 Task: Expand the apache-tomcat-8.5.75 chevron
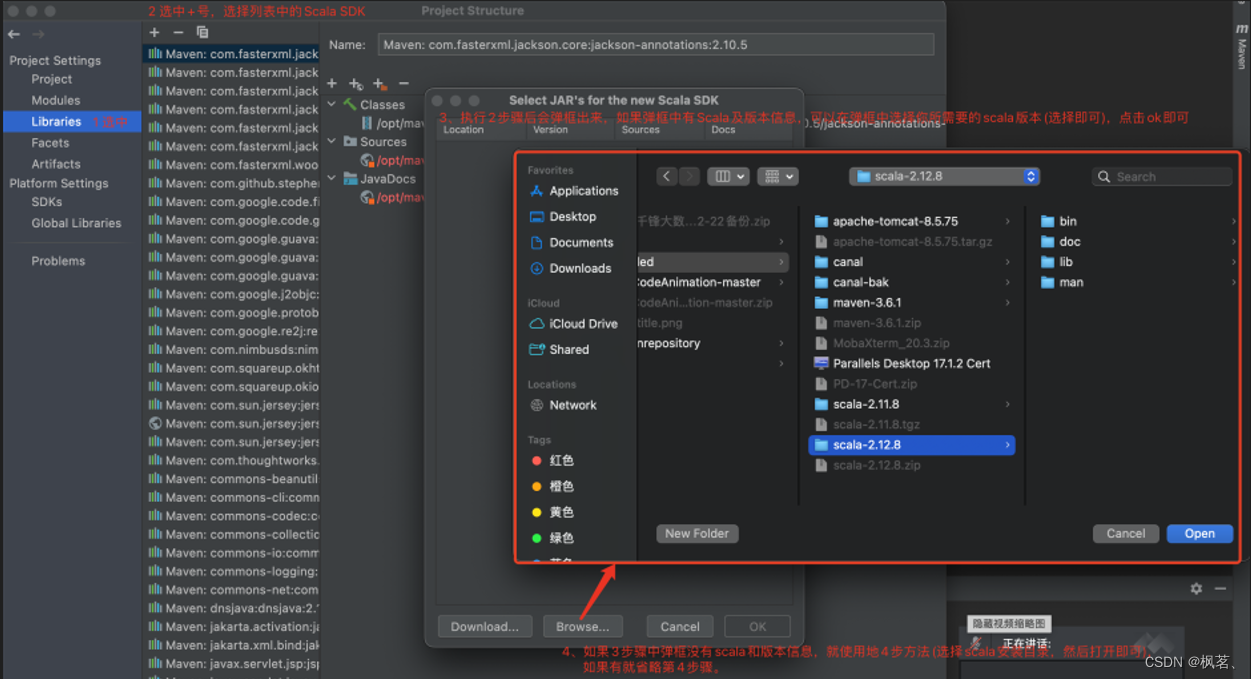point(1007,222)
